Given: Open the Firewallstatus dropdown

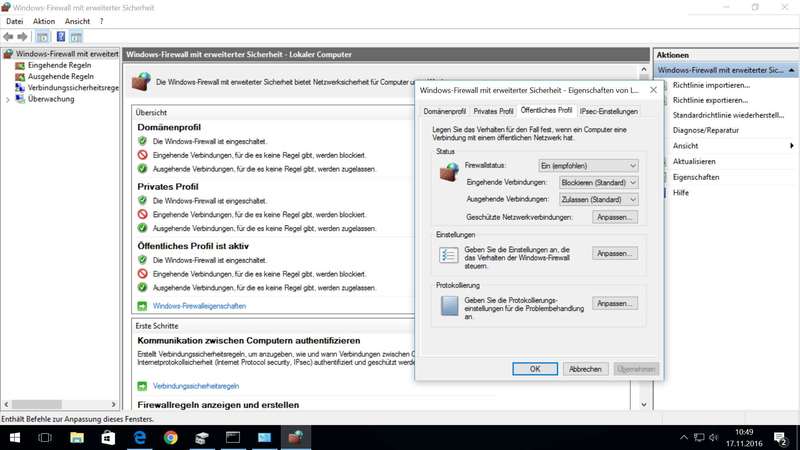Looking at the screenshot, I should tap(588, 166).
